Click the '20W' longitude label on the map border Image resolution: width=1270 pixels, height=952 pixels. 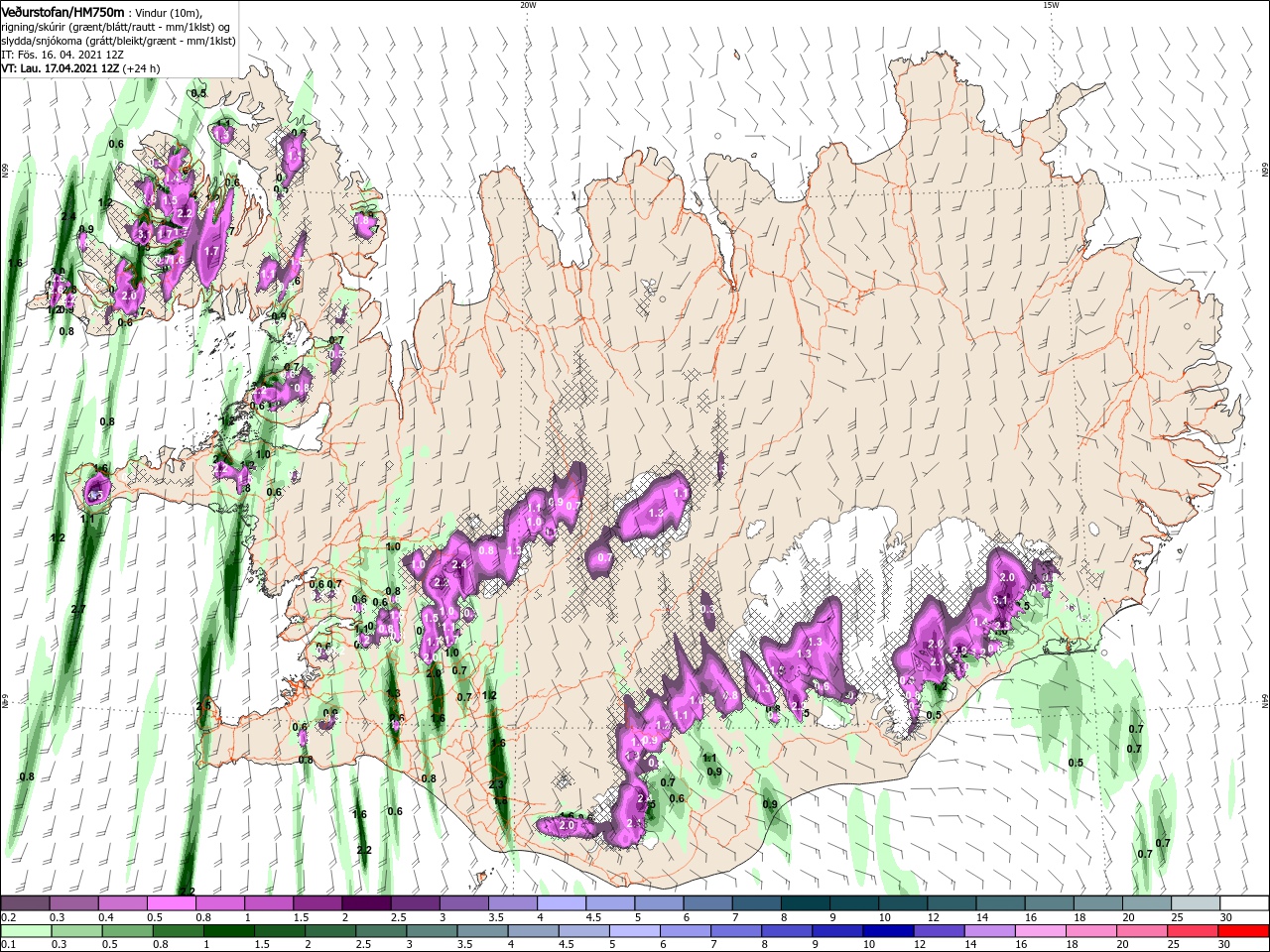pyautogui.click(x=528, y=5)
